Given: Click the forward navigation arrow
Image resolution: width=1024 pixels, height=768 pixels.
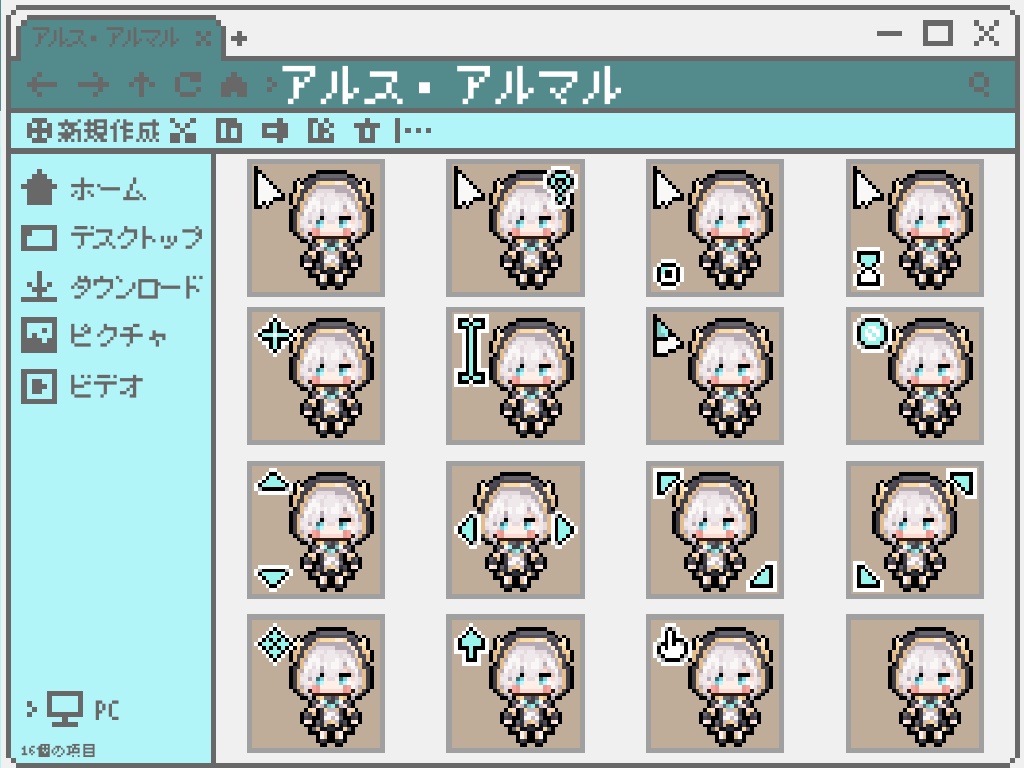Looking at the screenshot, I should 93,85.
